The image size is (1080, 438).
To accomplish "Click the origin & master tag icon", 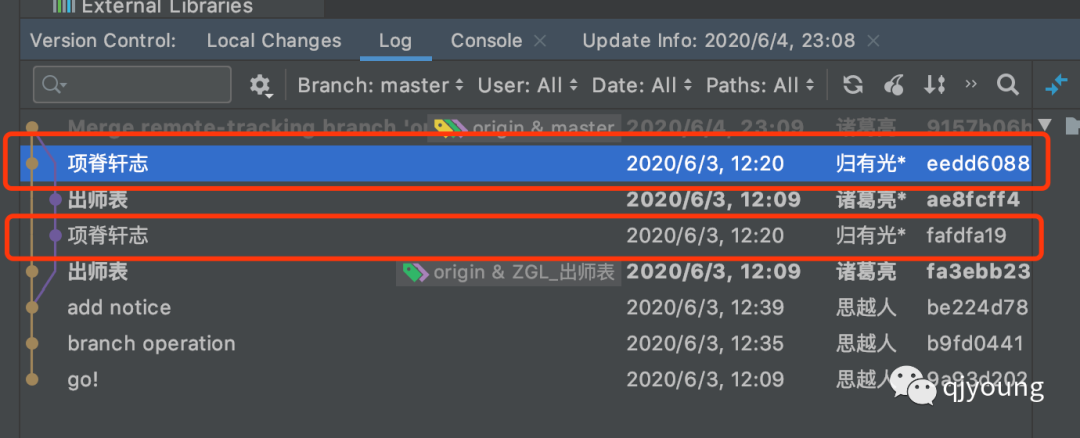I will pos(451,128).
